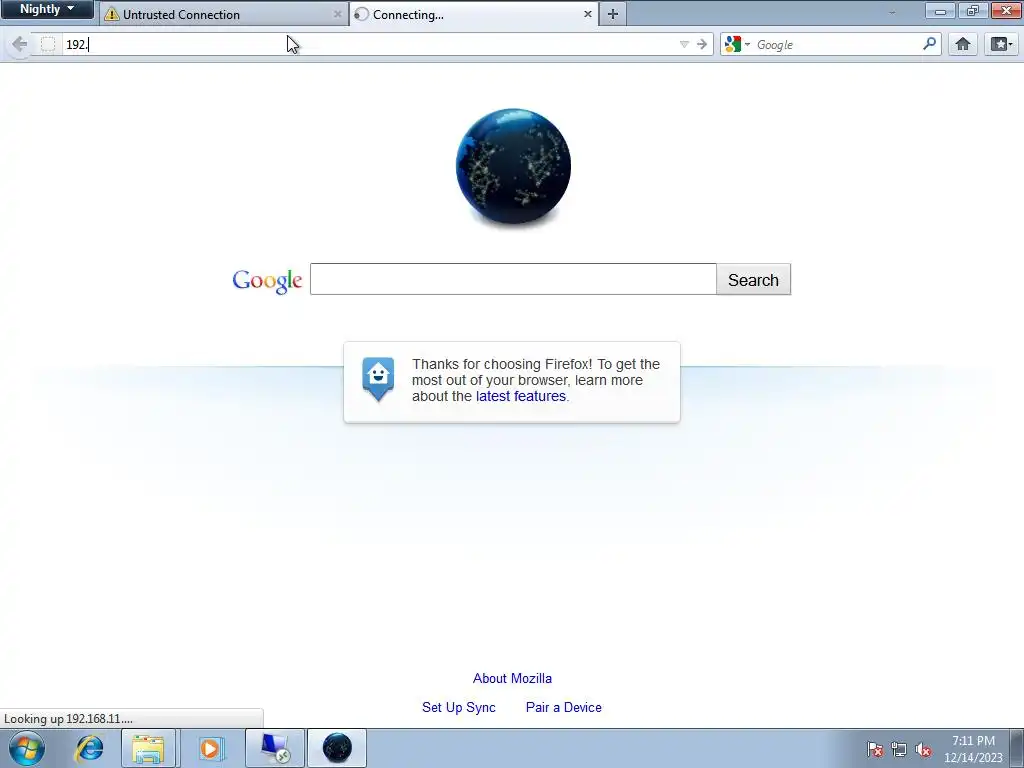Open Windows Explorer from taskbar

point(148,748)
